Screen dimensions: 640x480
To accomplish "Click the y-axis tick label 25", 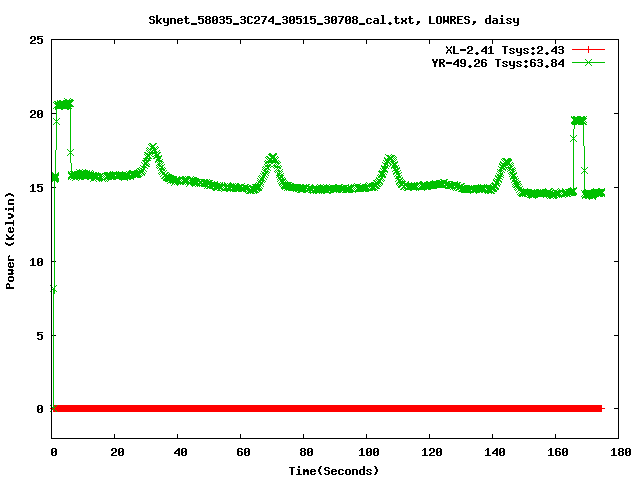I will pyautogui.click(x=36, y=40).
